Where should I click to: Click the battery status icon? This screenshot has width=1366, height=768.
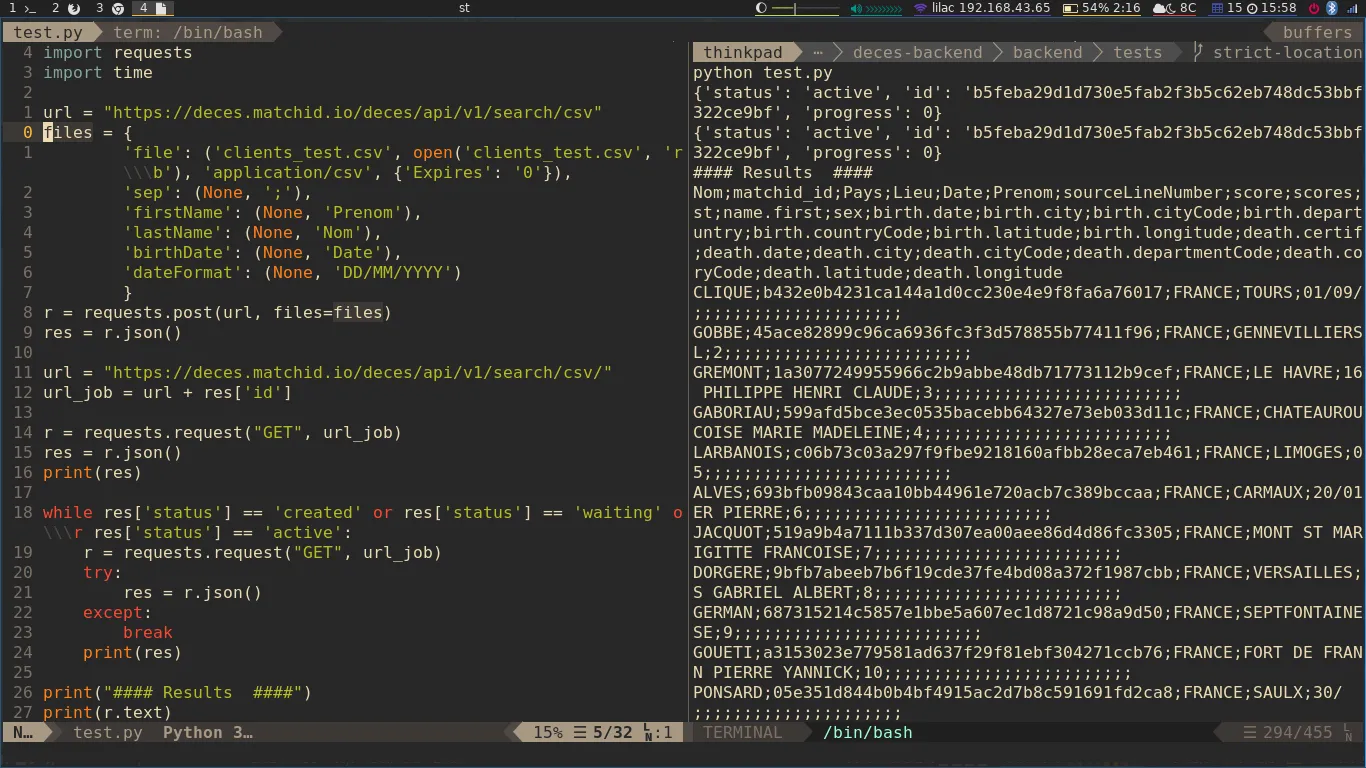(x=1070, y=8)
